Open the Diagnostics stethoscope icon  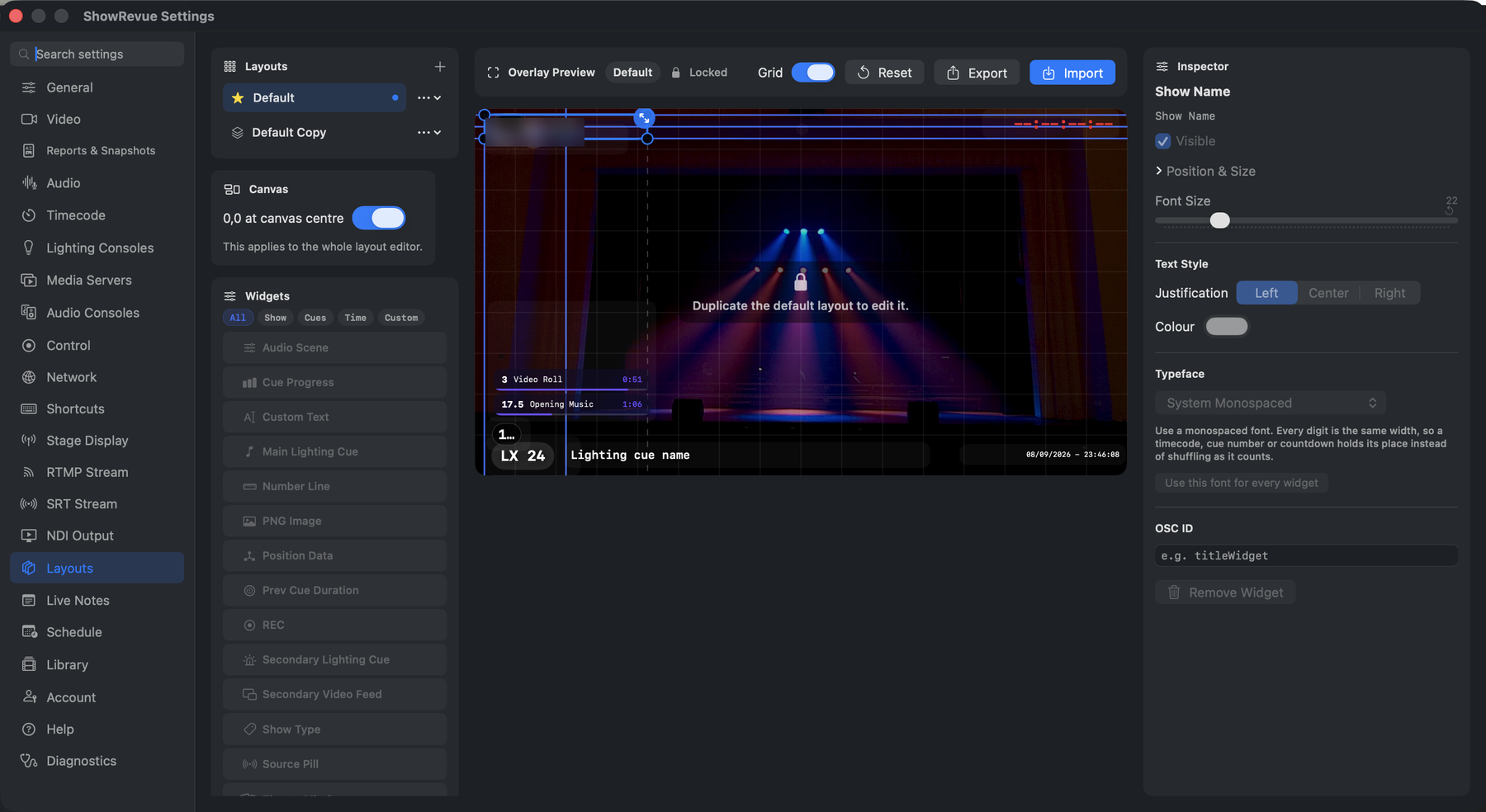[x=29, y=761]
